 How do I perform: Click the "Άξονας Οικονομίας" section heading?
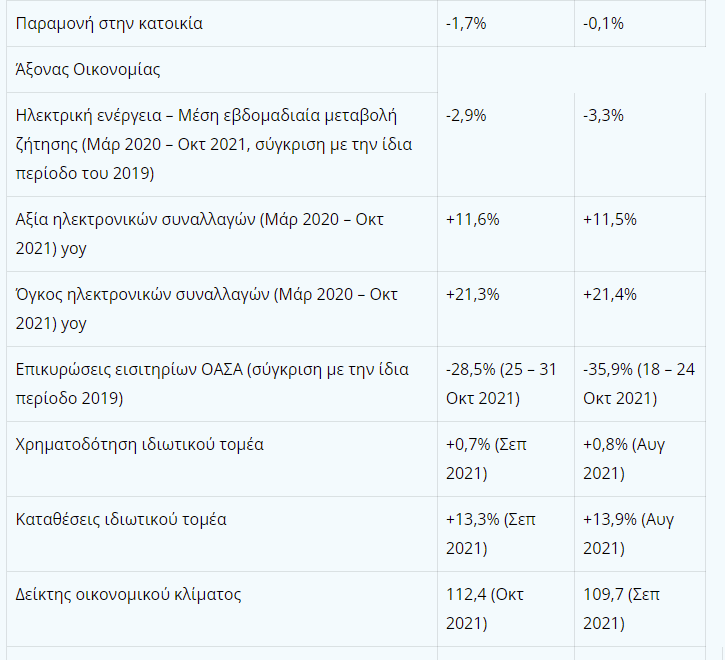88,70
